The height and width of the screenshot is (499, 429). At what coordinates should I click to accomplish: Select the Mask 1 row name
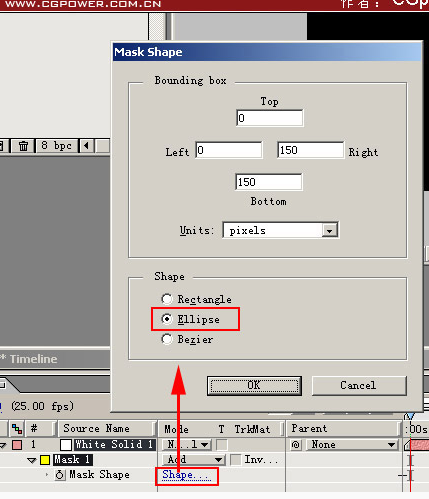(x=72, y=460)
